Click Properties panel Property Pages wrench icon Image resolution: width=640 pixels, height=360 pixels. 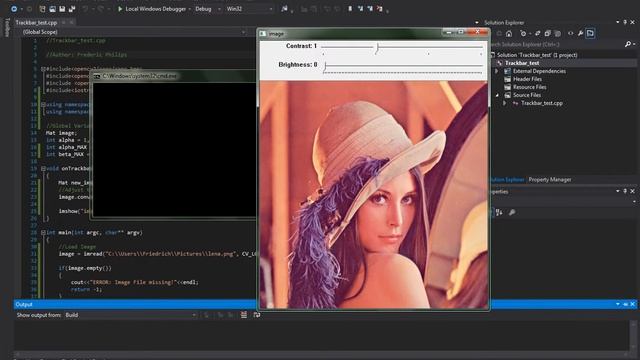512,212
